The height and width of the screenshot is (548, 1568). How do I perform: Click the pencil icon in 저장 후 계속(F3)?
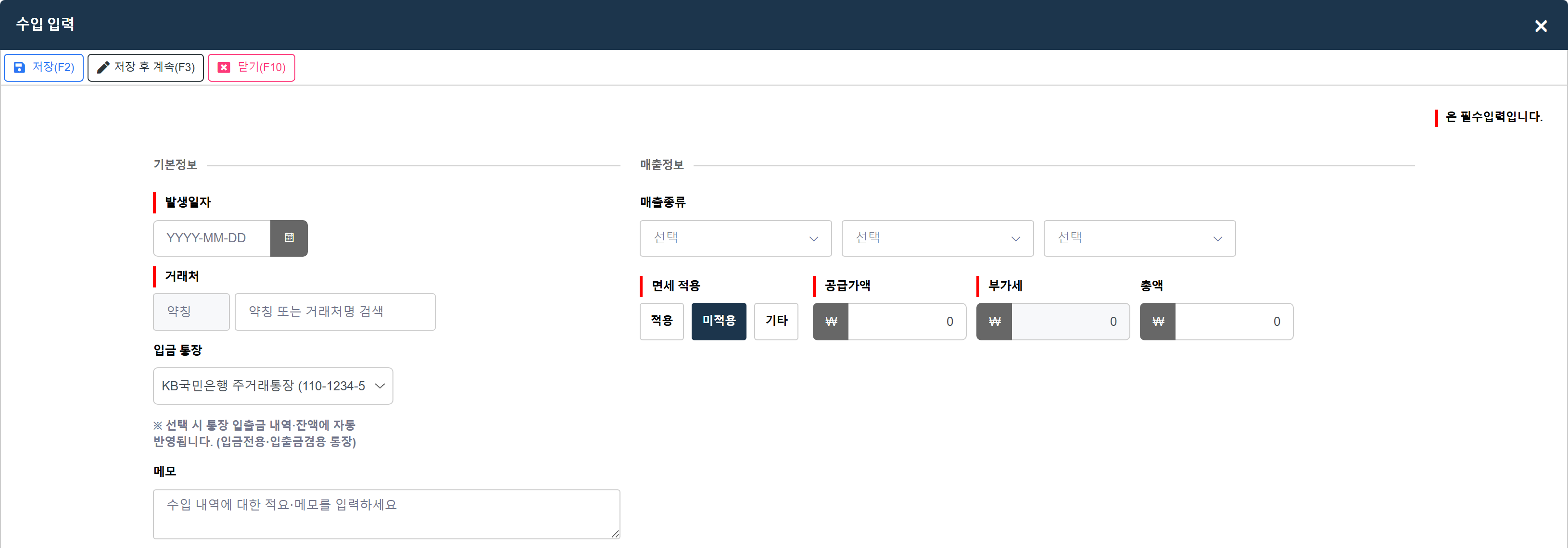point(103,67)
